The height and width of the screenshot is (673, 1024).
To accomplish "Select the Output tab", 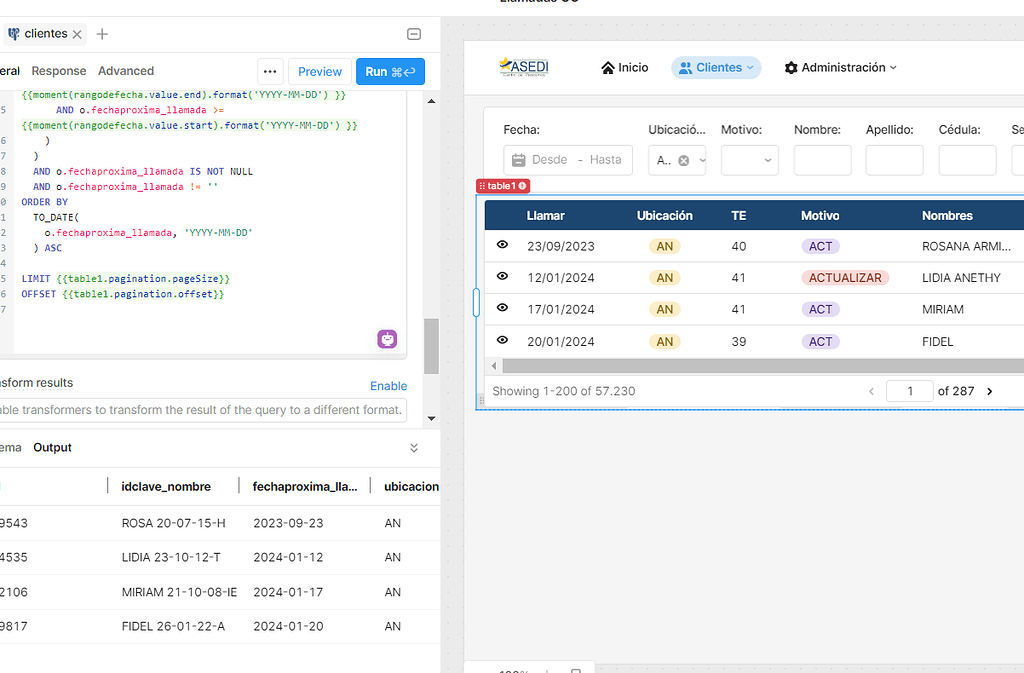I will coord(52,448).
